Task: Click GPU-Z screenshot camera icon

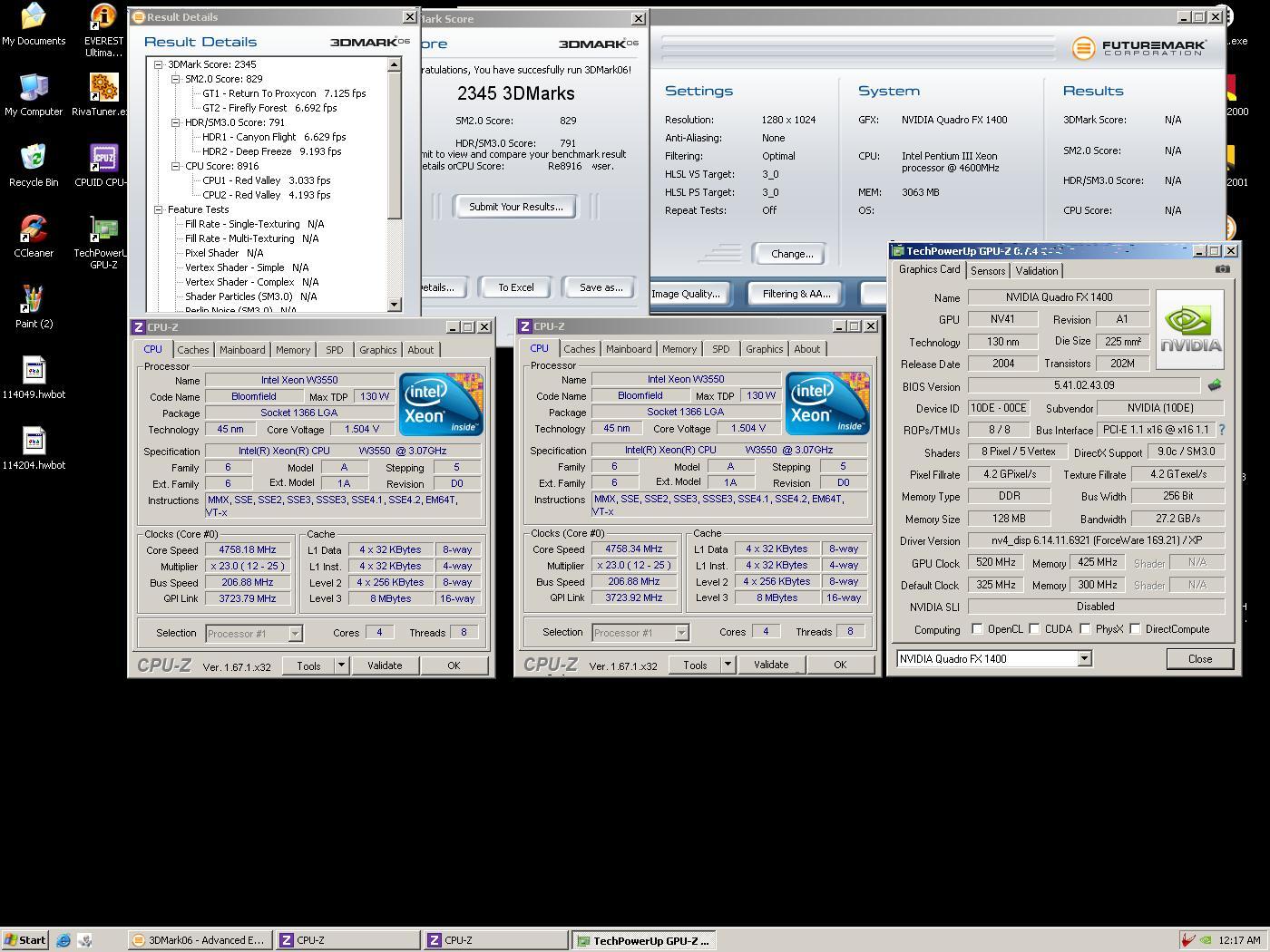Action: 1222,269
